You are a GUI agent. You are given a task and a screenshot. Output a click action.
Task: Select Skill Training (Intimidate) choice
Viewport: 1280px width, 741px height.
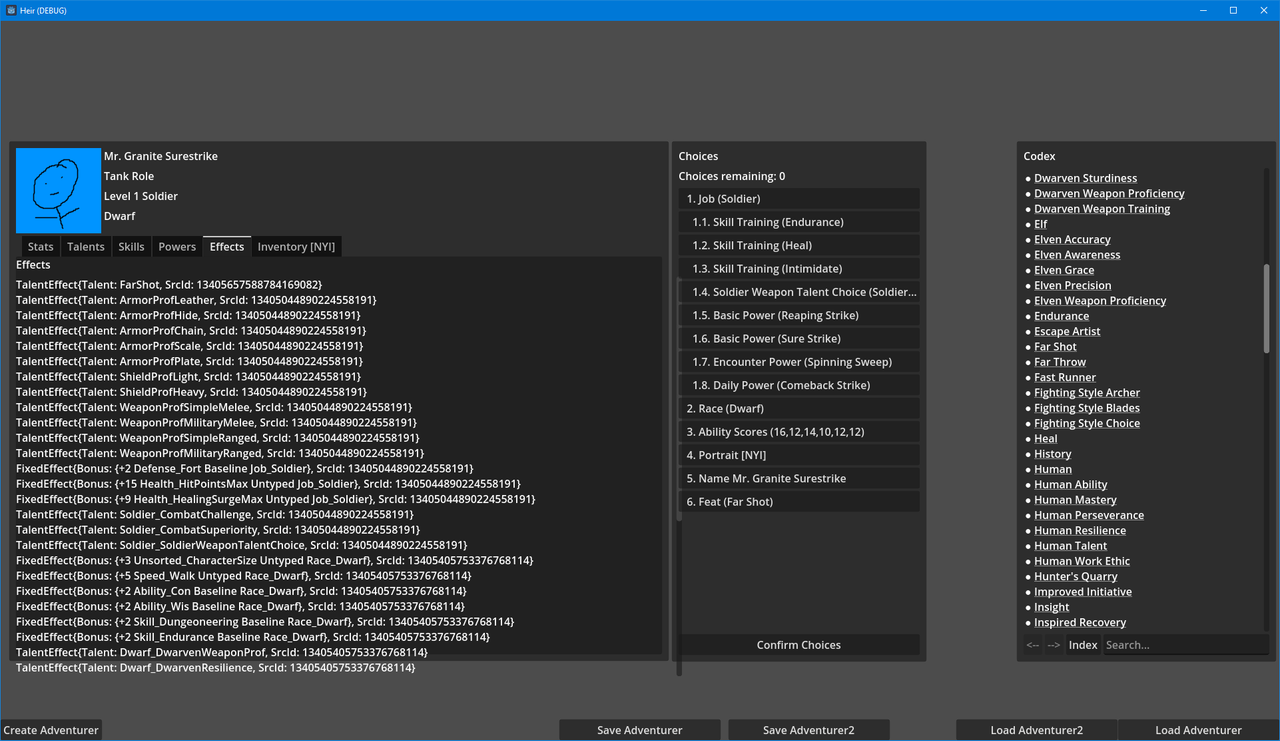(x=799, y=269)
